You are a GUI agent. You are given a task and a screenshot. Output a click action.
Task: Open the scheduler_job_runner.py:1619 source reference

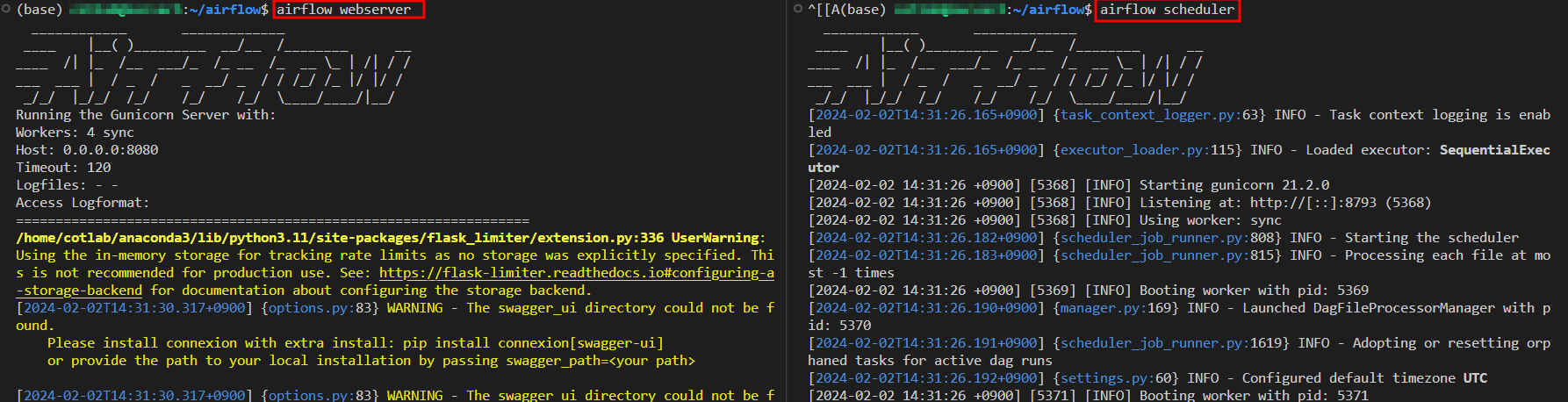1170,343
